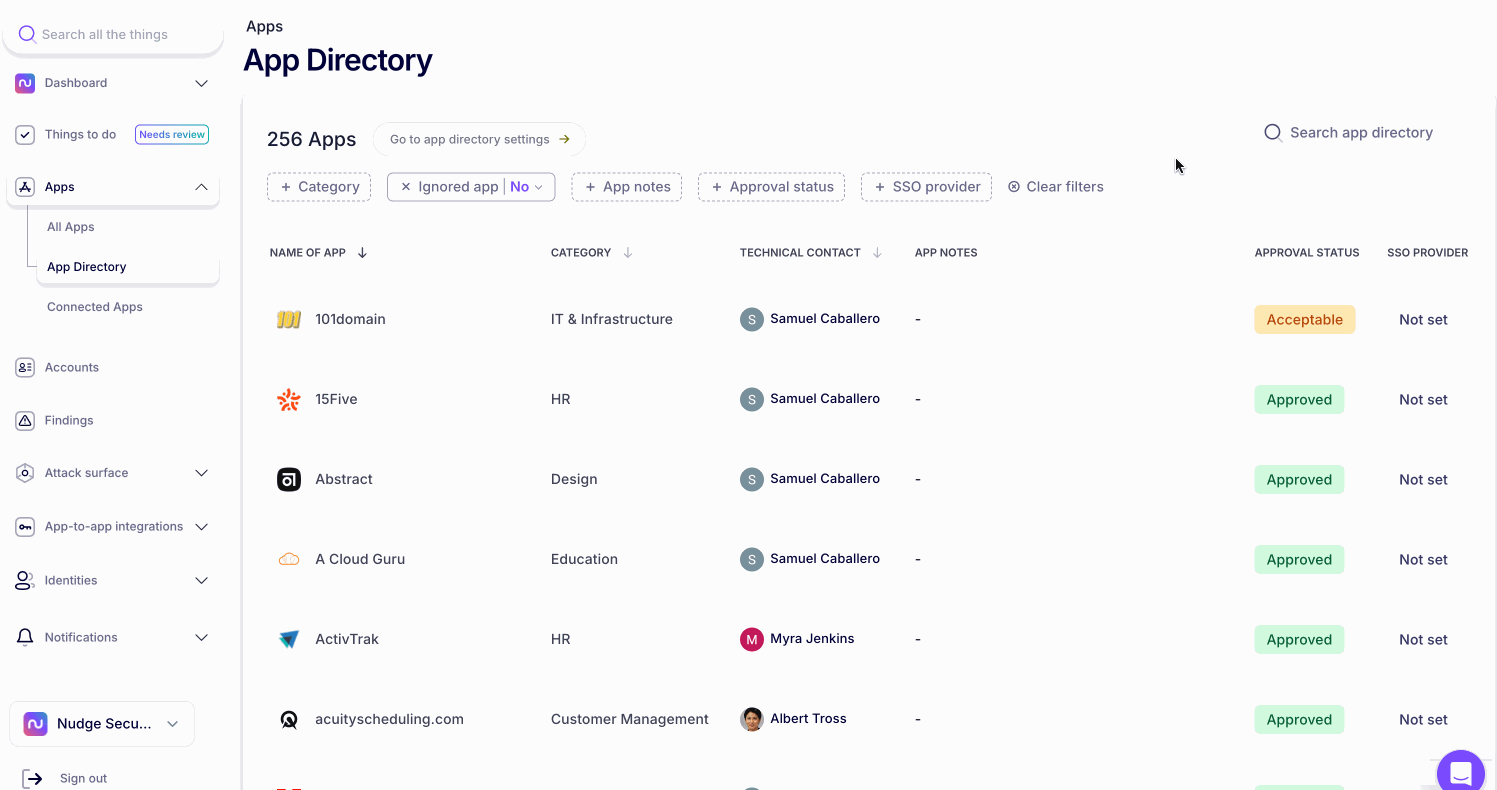Click the Search app directory field
Image resolution: width=1497 pixels, height=790 pixels.
click(1360, 133)
